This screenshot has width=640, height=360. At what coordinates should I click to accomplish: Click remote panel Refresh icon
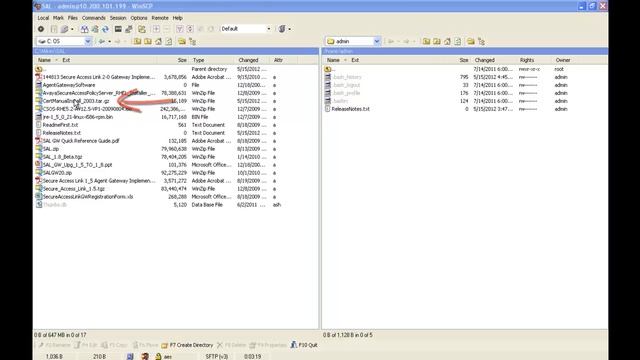tap(458, 41)
